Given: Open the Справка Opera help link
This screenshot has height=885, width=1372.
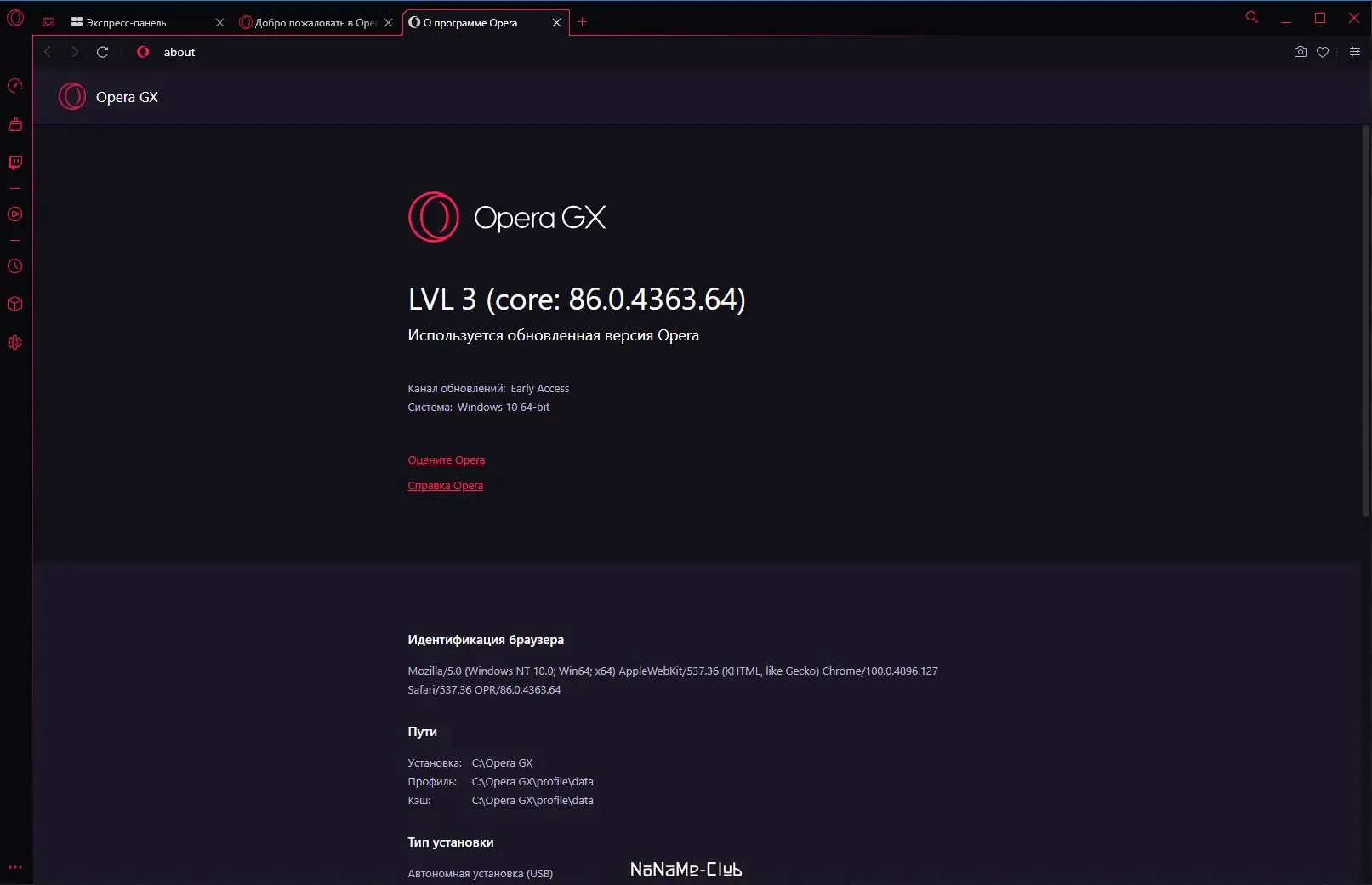Looking at the screenshot, I should click(x=446, y=486).
